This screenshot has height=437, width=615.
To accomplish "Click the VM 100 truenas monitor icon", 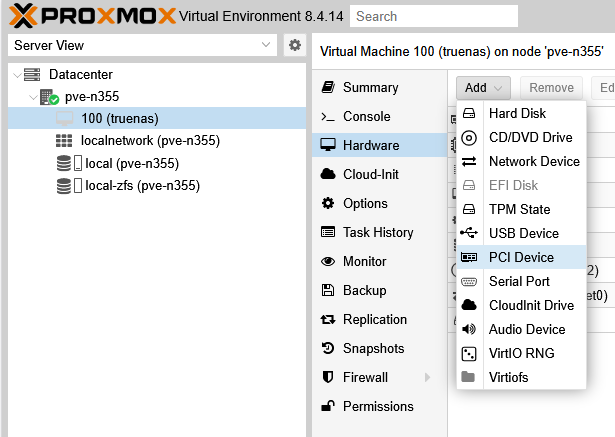I will click(x=64, y=118).
